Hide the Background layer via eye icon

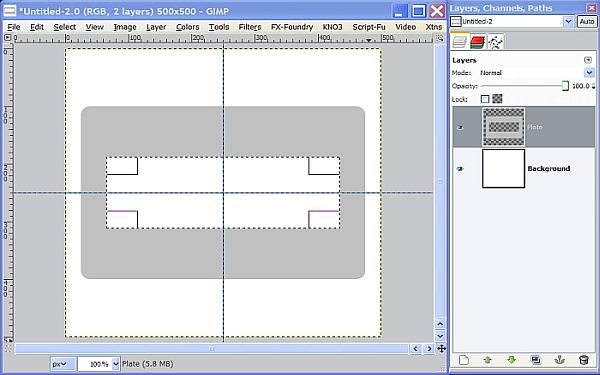[x=460, y=169]
